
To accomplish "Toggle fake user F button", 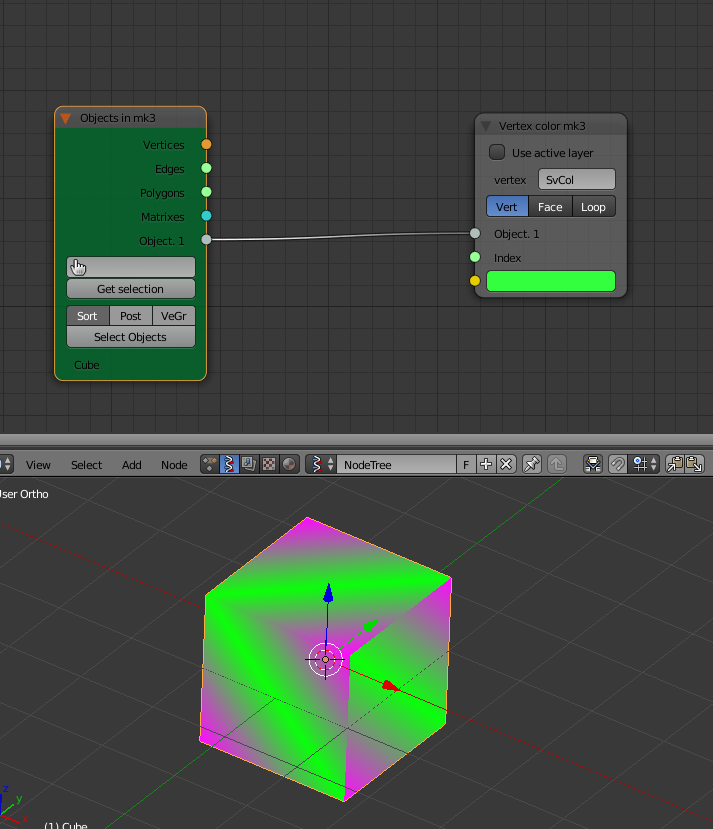I will coord(466,464).
